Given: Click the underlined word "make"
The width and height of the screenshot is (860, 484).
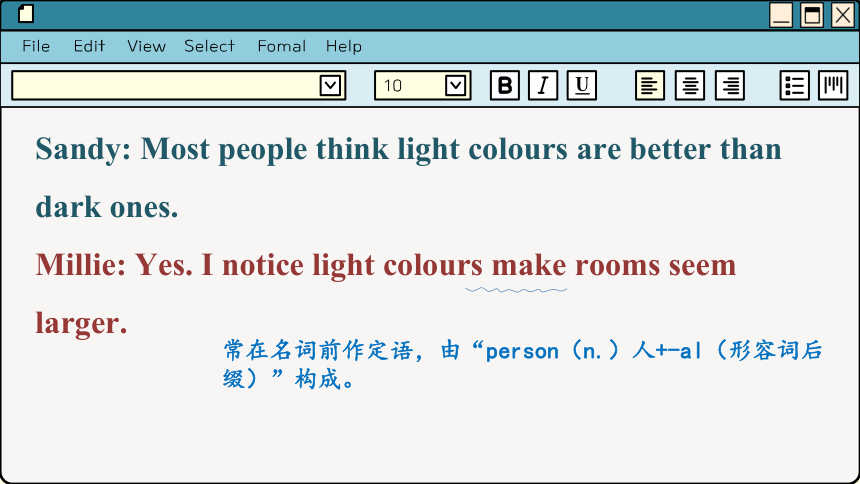Looking at the screenshot, I should [529, 265].
